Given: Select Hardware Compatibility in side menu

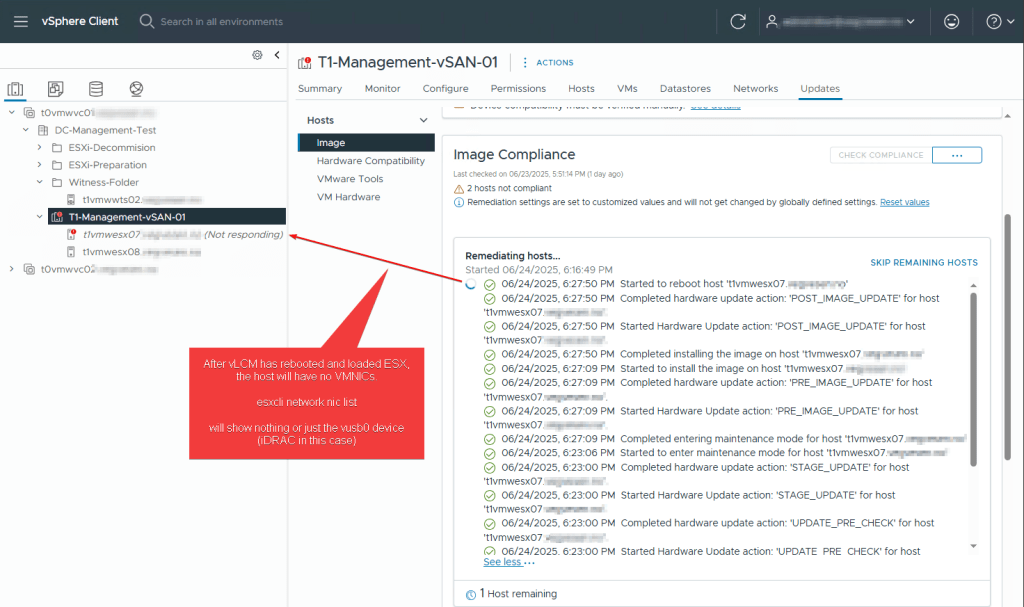Looking at the screenshot, I should (x=370, y=161).
